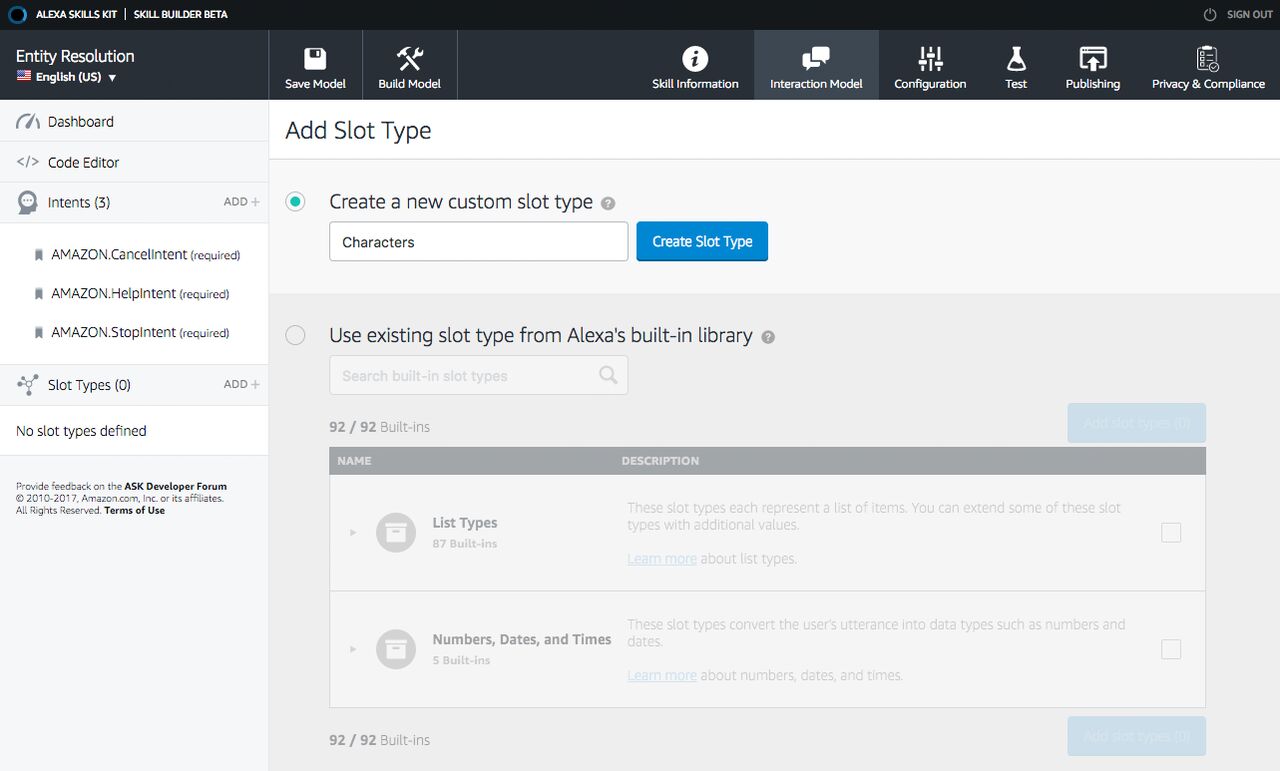Check the List Types checkbox
Viewport: 1280px width, 771px height.
coord(1171,533)
